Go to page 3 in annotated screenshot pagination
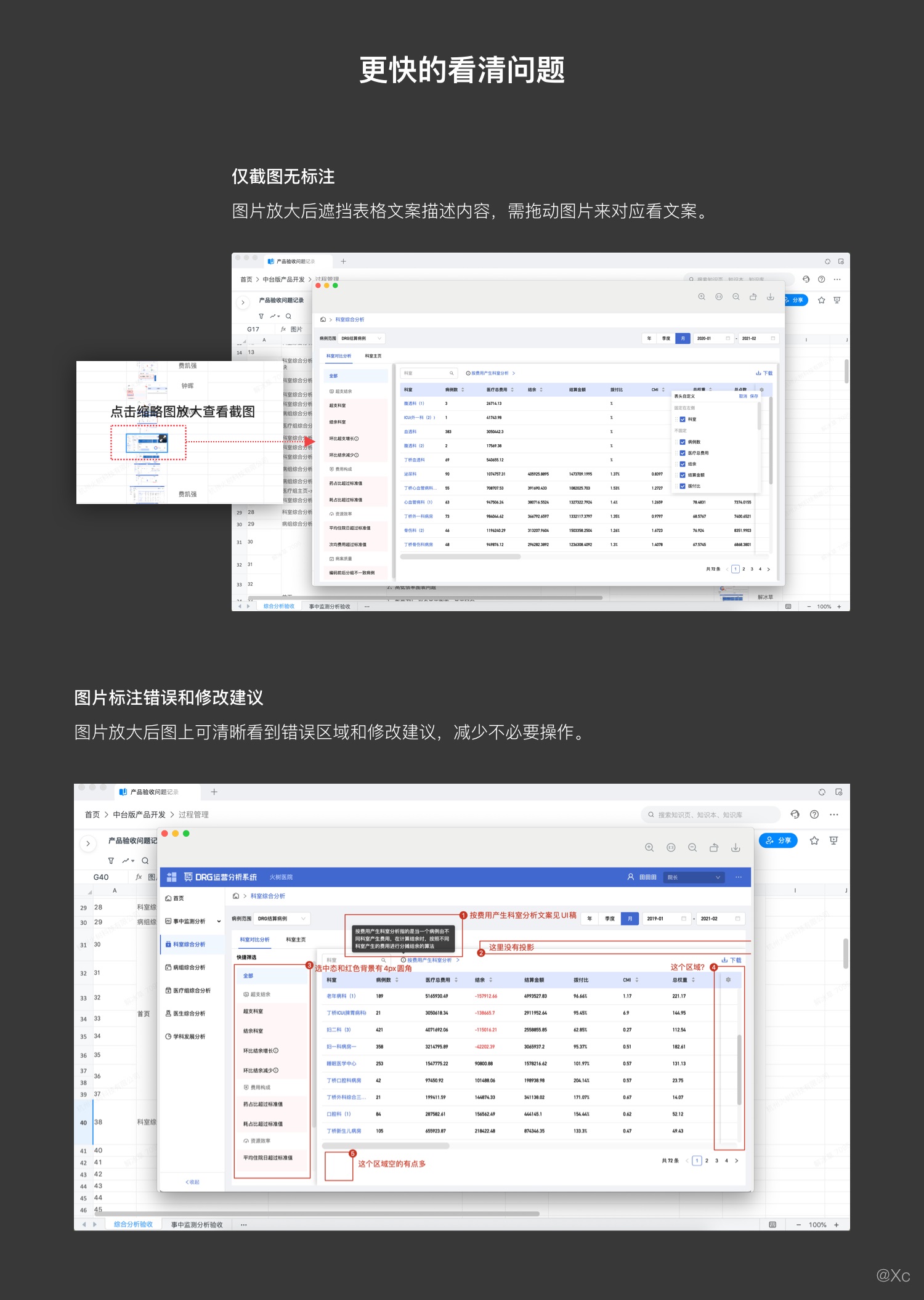924x1300 pixels. coord(716,1160)
